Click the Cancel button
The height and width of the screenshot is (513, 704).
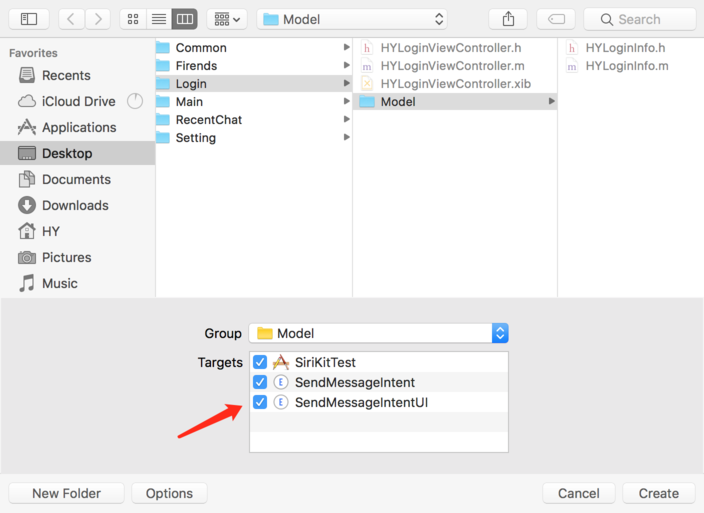tap(578, 493)
